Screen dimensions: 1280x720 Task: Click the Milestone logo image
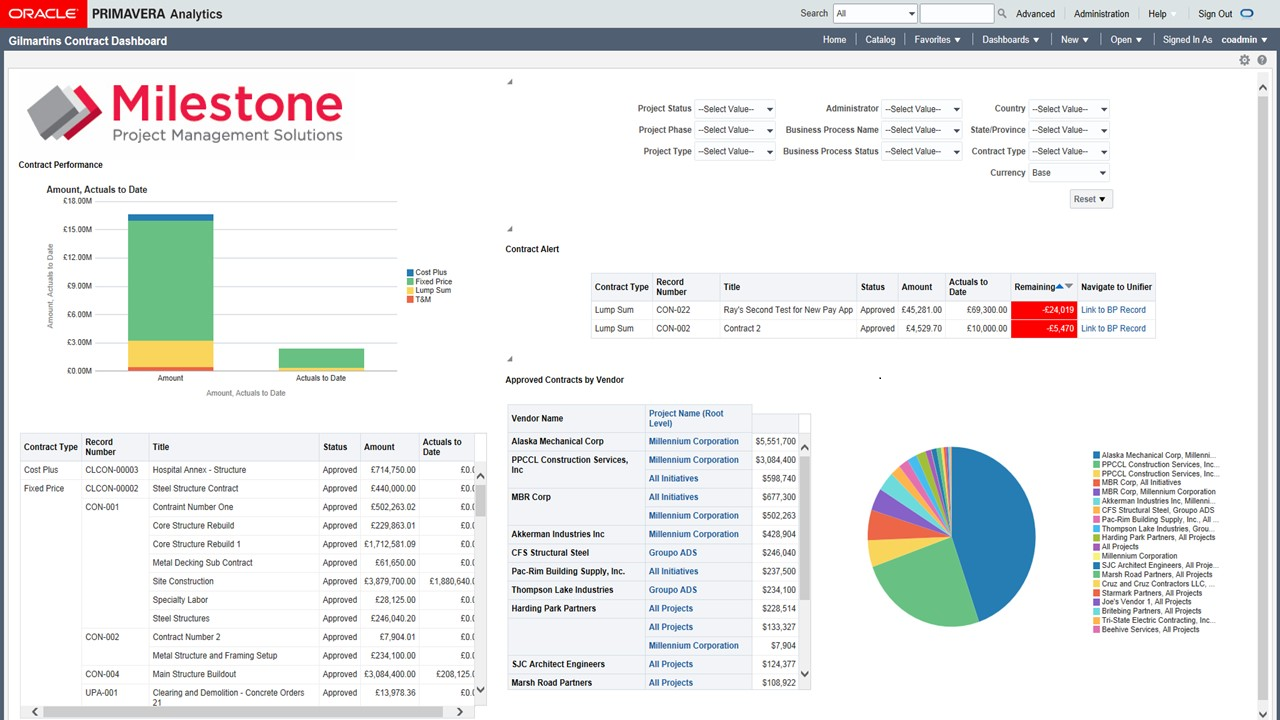click(185, 112)
